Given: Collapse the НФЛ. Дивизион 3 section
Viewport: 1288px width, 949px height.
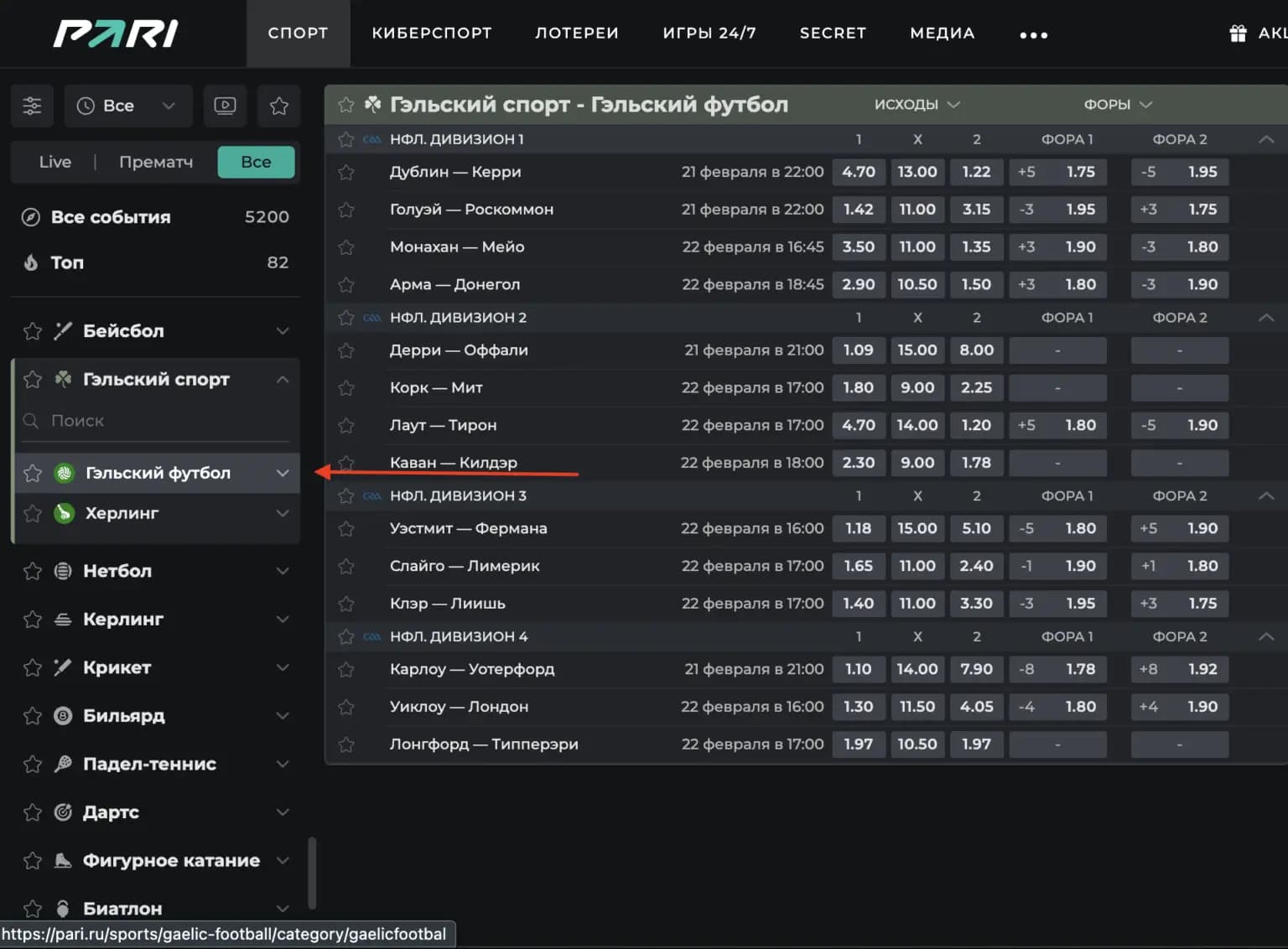Looking at the screenshot, I should 1266,496.
